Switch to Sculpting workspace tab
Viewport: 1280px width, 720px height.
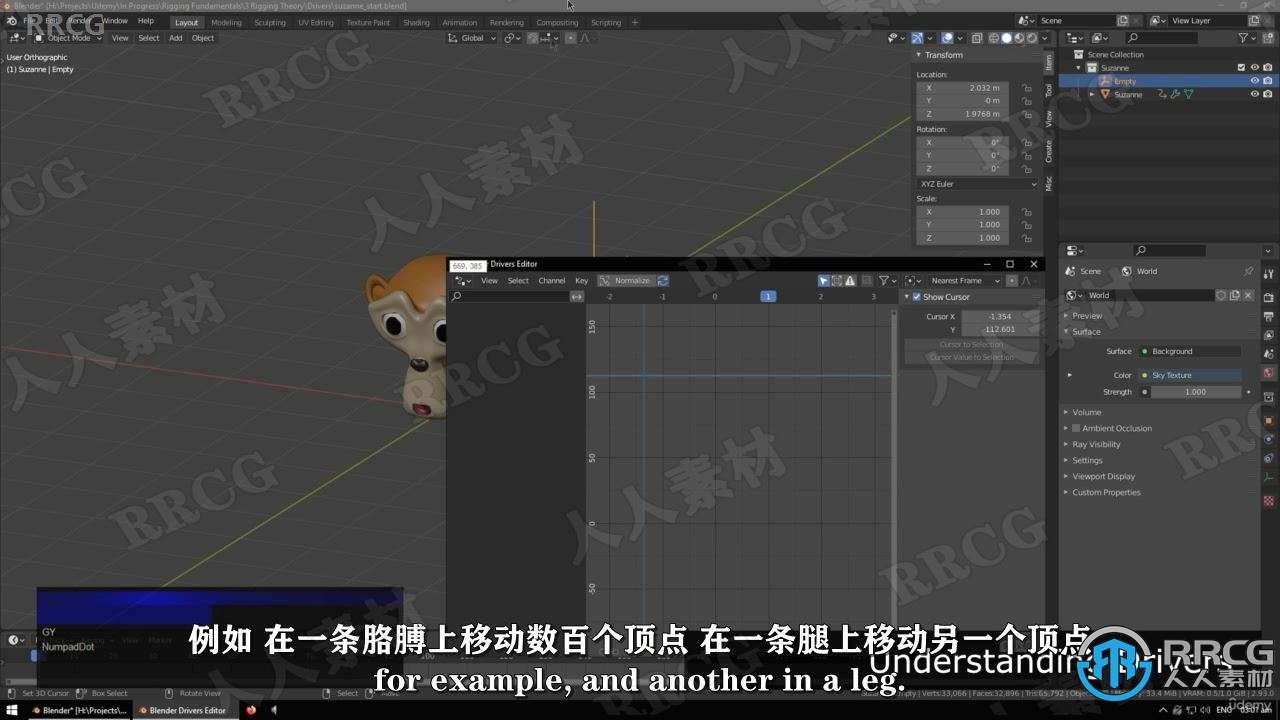point(269,22)
